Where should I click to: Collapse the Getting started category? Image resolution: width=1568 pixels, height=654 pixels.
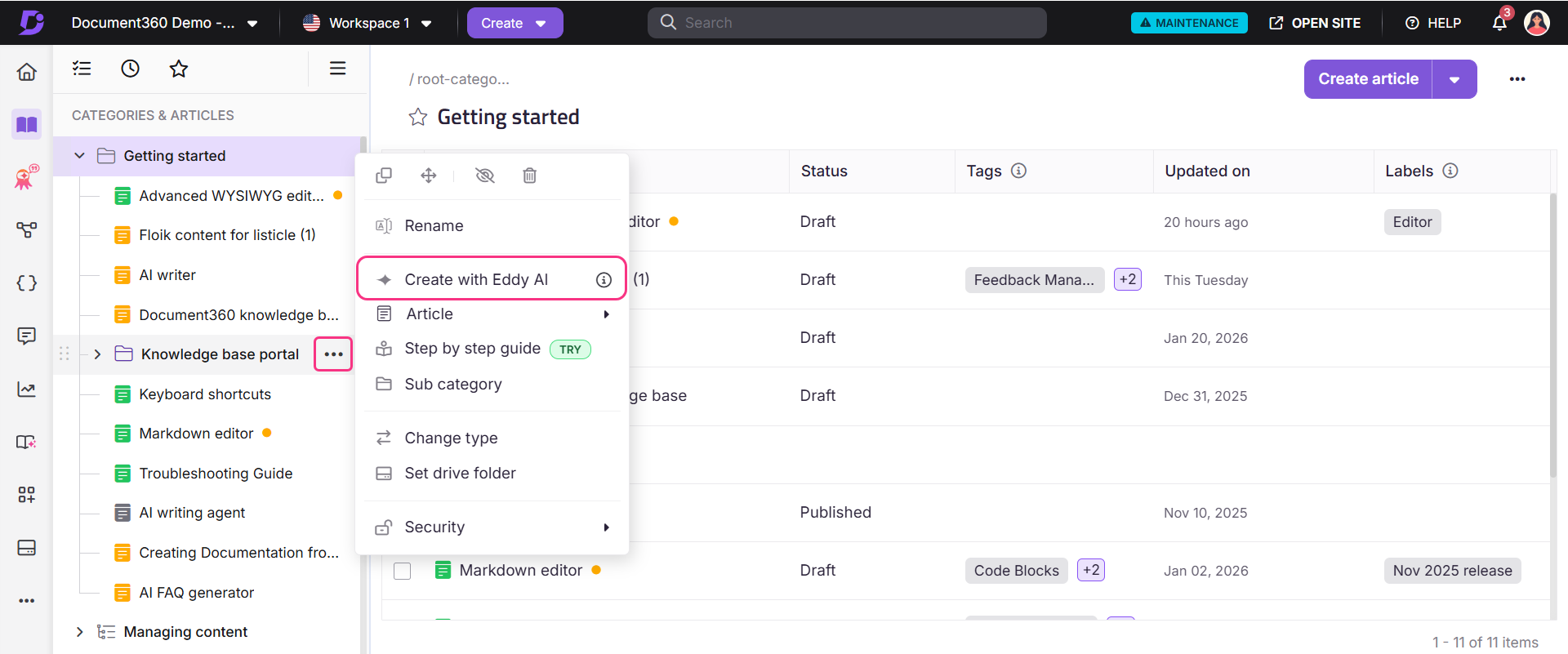pos(79,156)
